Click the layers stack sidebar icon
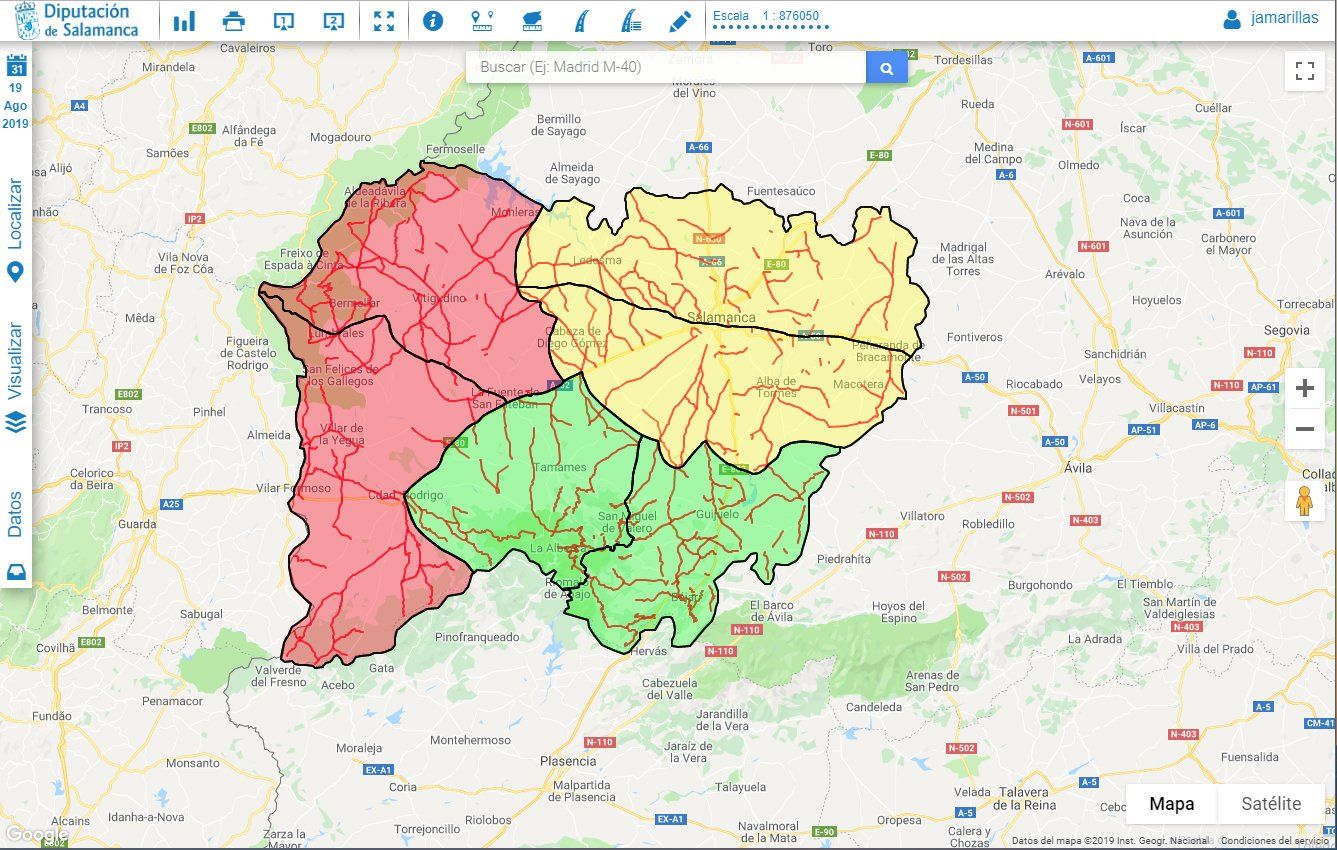This screenshot has height=850, width=1337. (15, 422)
